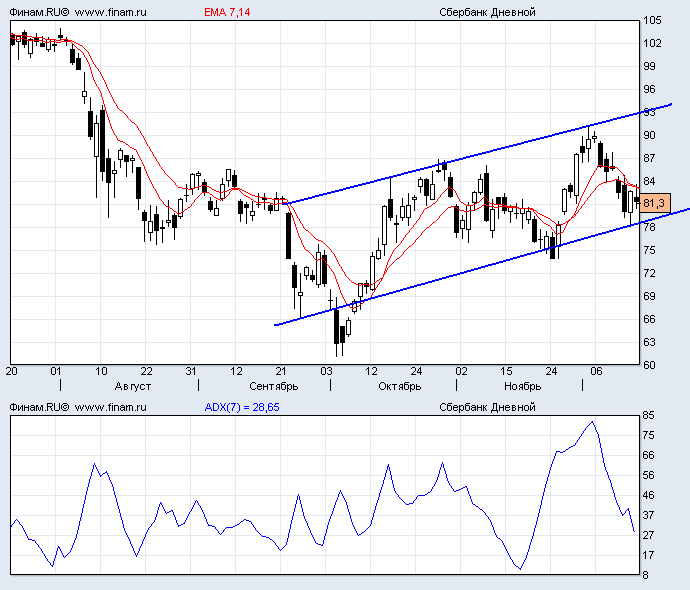Click Сбербанк Дневной title above the price chart
Viewport: 690px width, 590px height.
click(487, 12)
